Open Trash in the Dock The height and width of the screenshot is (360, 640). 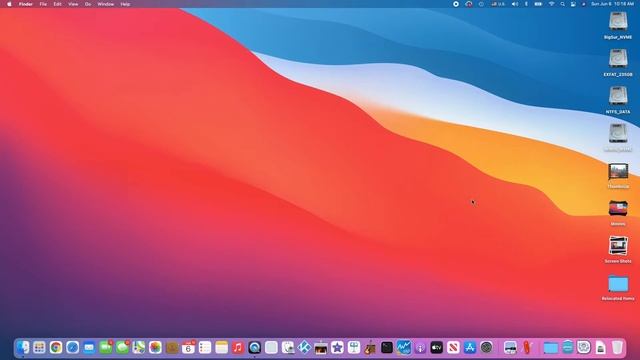(x=617, y=347)
